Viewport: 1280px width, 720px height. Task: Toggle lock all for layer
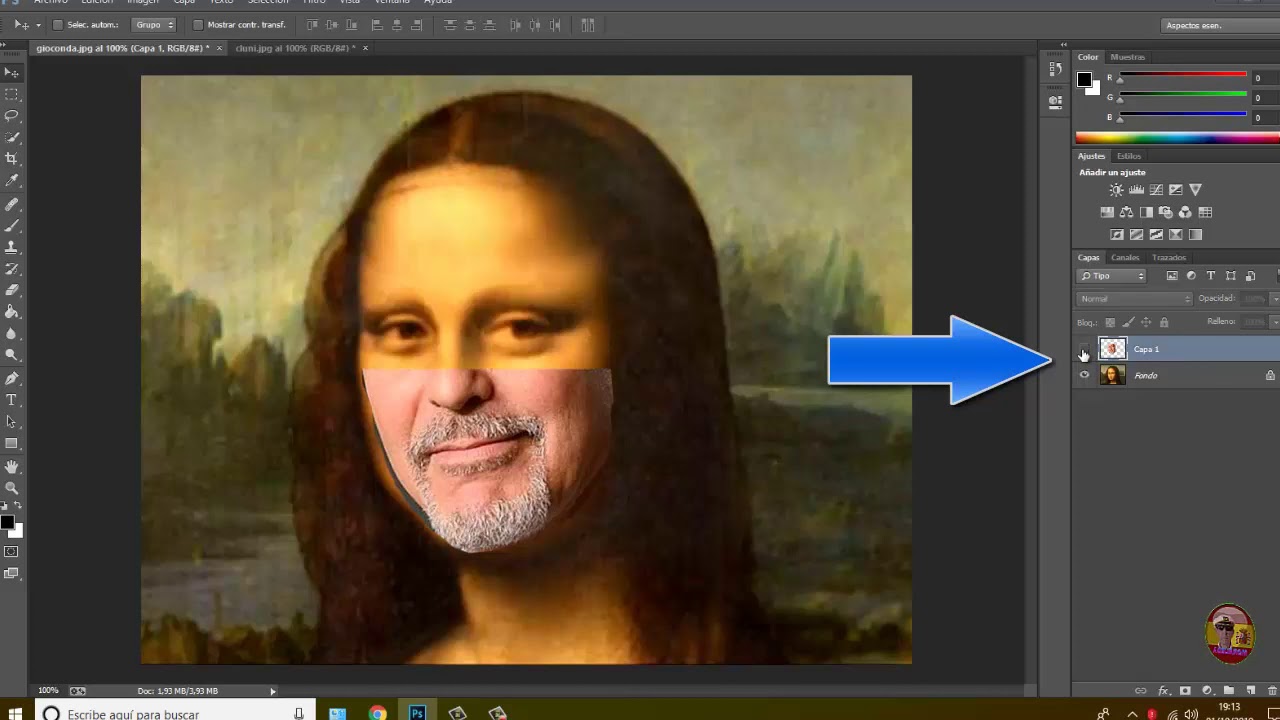coord(1164,323)
